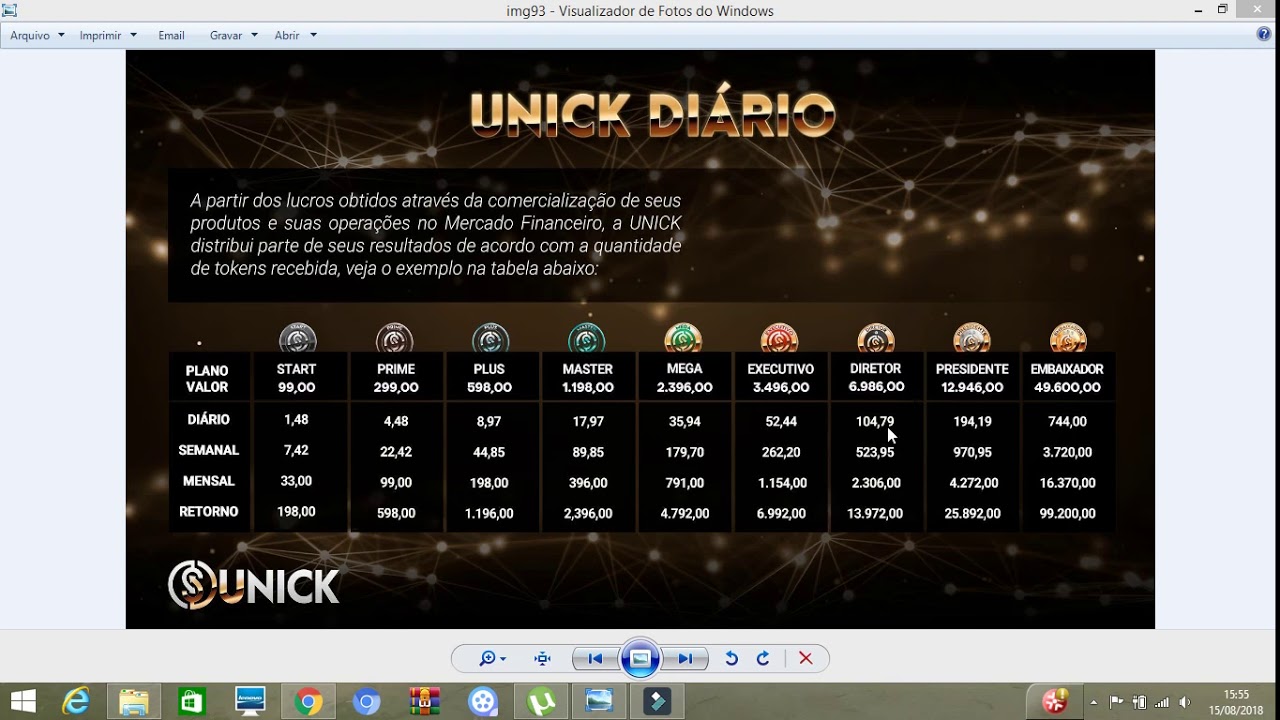Image resolution: width=1280 pixels, height=720 pixels.
Task: Click the UNICK DIÁRIO title
Action: coord(652,113)
